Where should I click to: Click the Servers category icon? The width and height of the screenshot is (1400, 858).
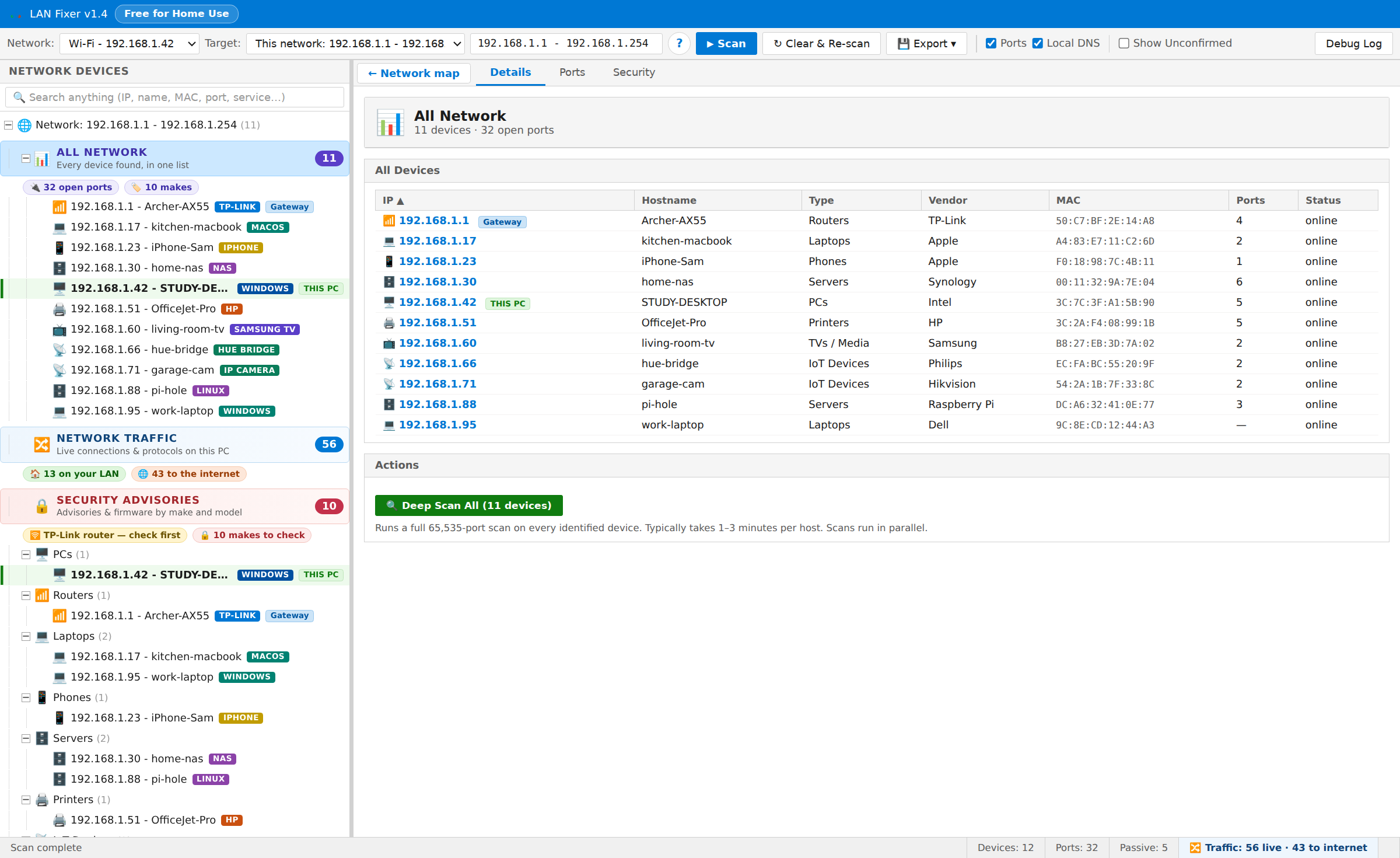[x=42, y=738]
